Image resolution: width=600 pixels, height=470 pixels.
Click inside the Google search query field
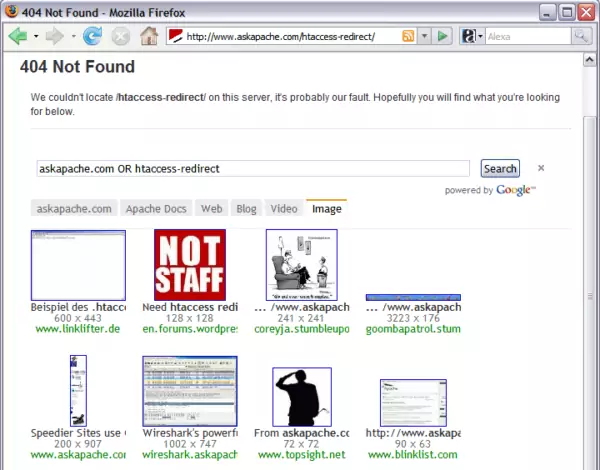tap(252, 169)
